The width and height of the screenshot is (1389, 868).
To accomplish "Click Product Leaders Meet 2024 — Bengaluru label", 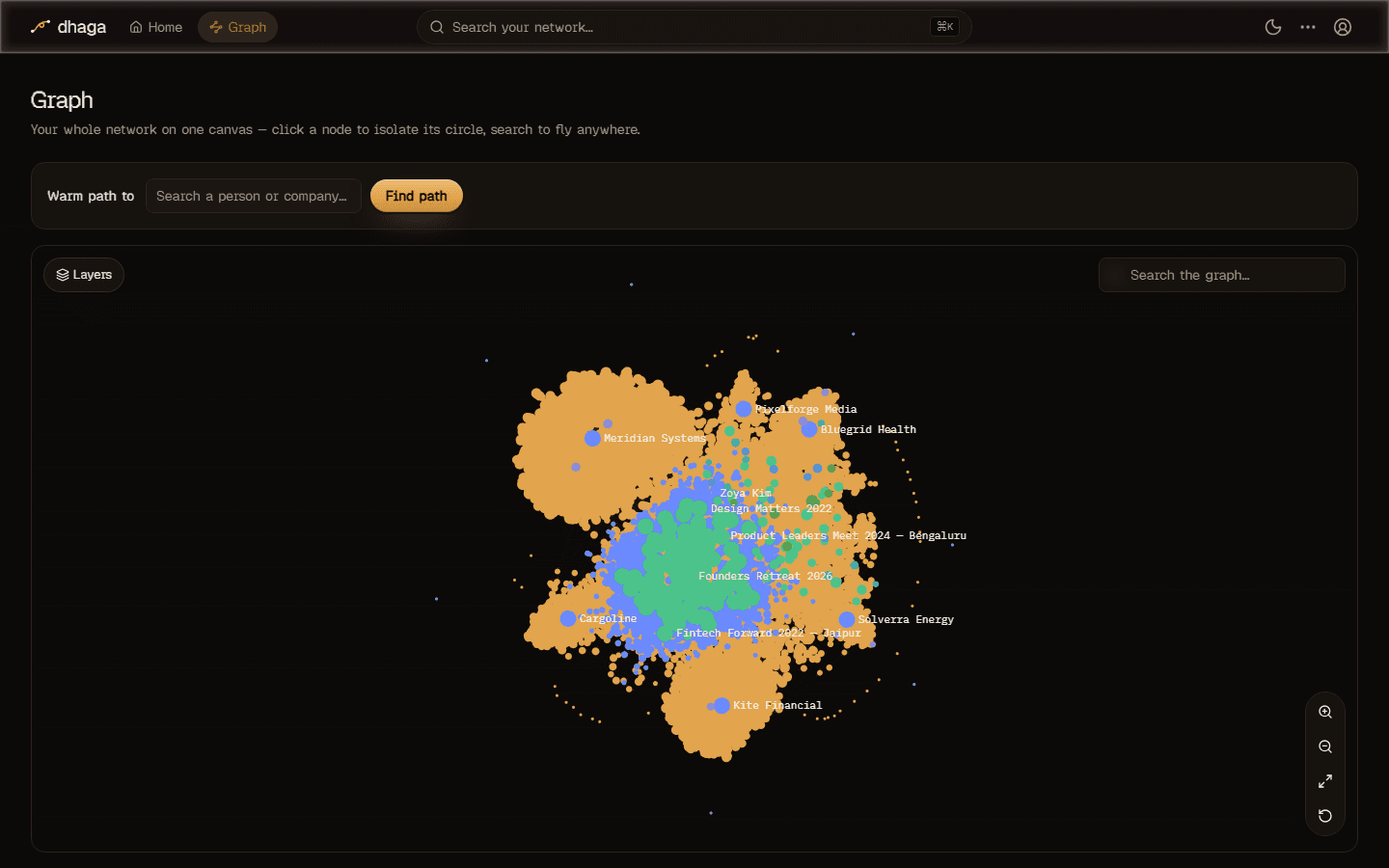I will pos(848,535).
